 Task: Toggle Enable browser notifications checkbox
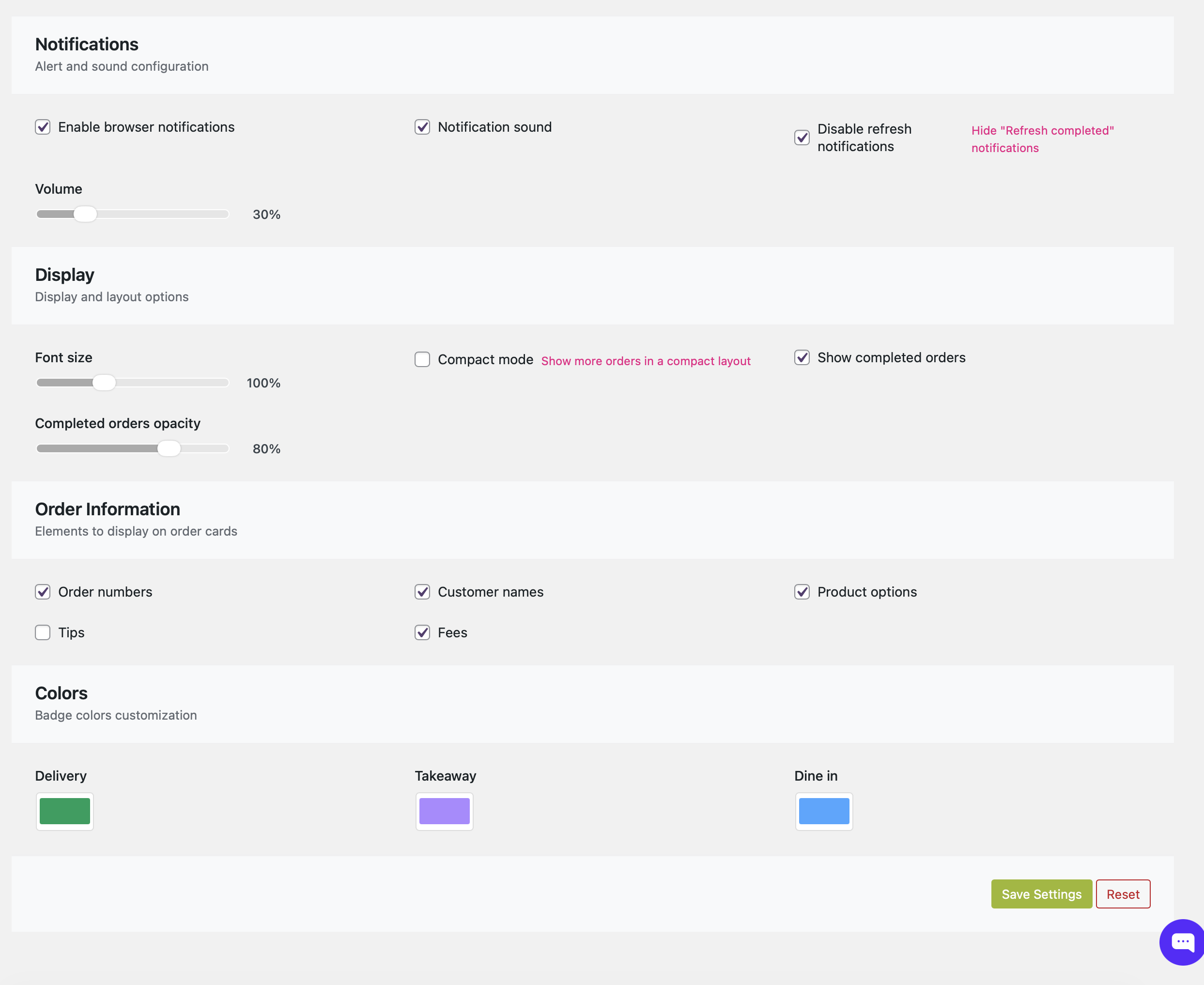43,127
